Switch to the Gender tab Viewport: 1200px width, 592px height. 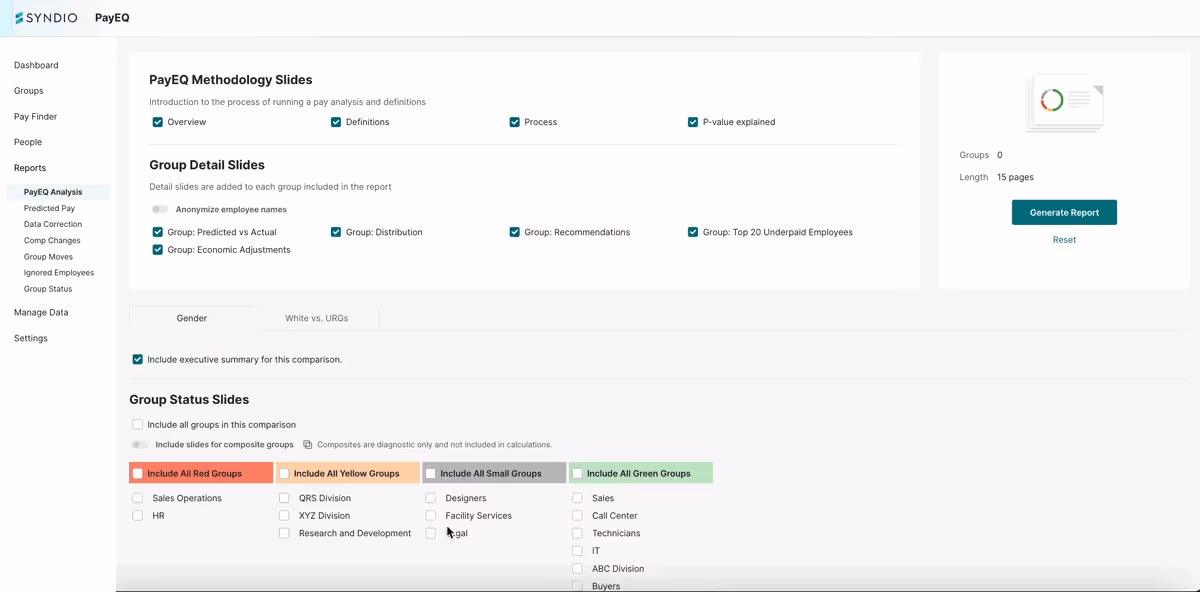pos(192,318)
